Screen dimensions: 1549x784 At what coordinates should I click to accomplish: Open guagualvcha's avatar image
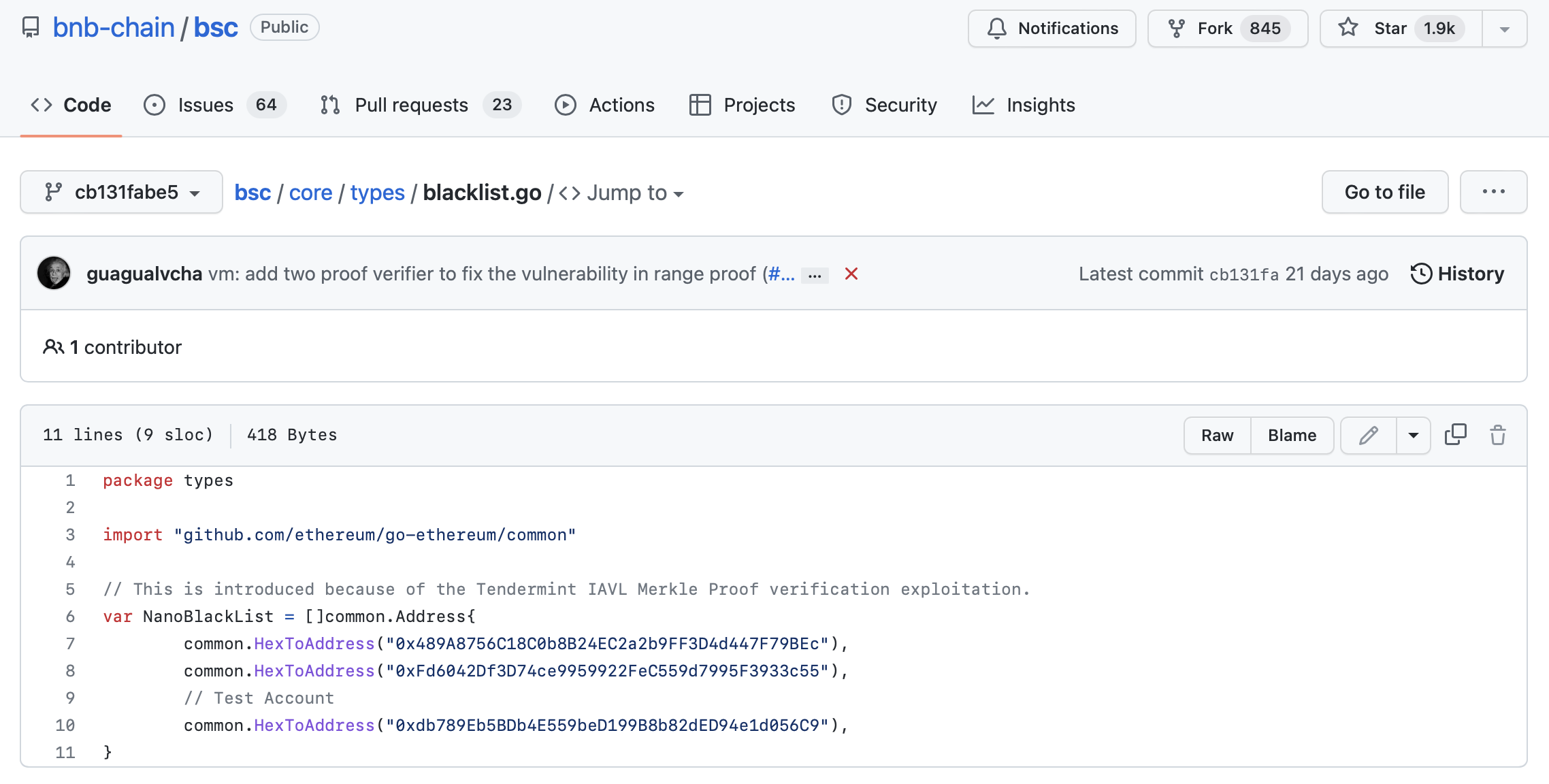click(x=54, y=274)
